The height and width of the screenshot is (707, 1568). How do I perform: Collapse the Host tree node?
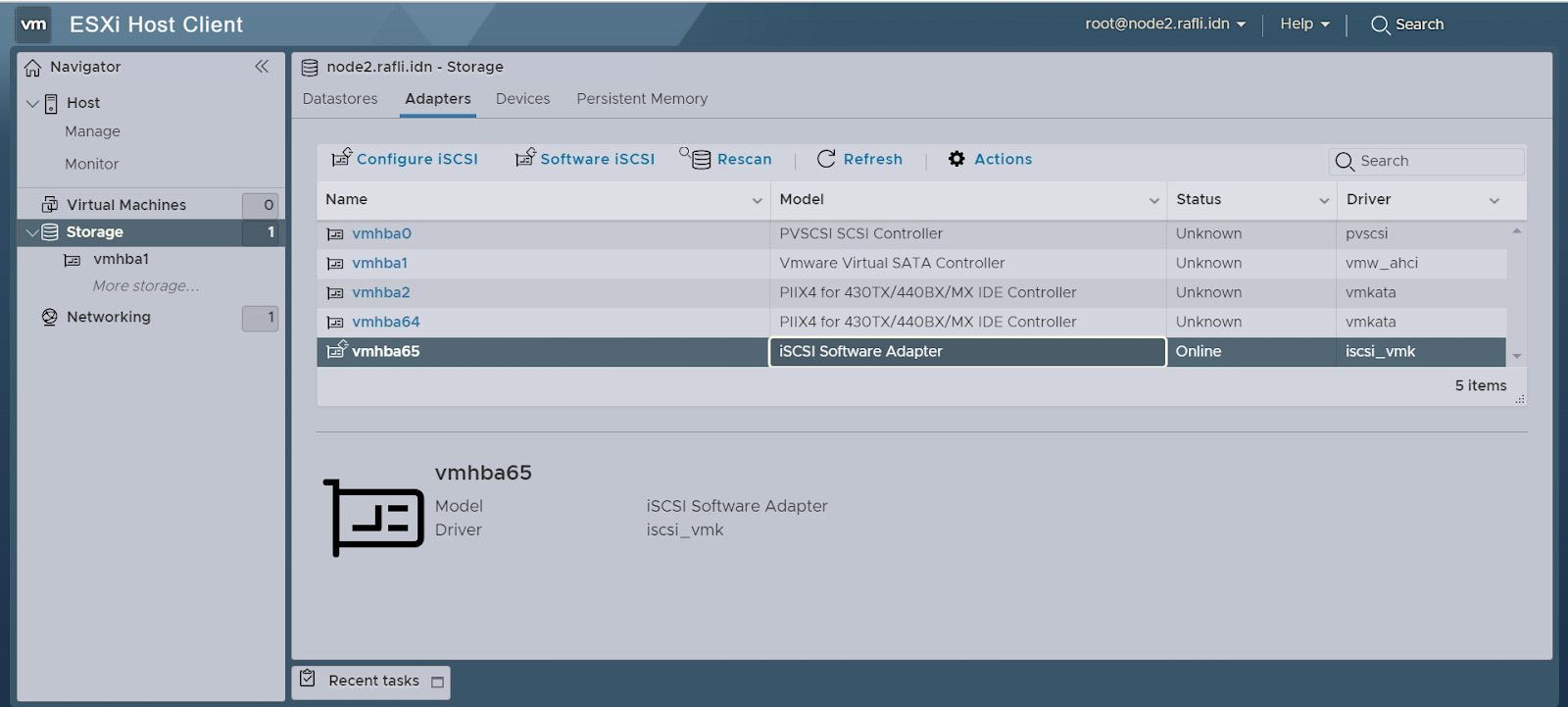tap(32, 103)
